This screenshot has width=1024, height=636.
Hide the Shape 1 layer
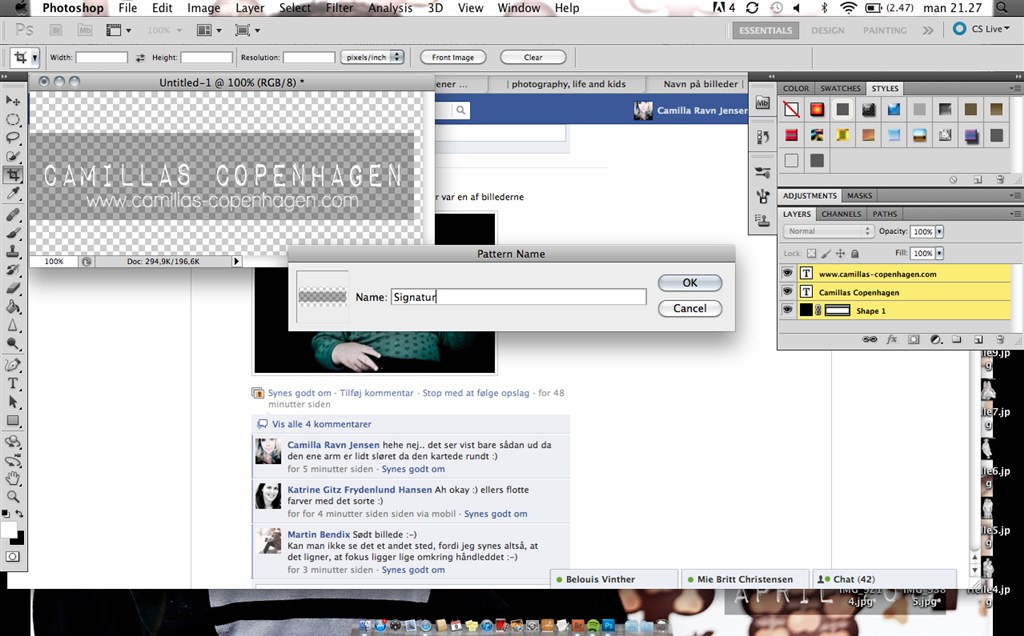(x=787, y=310)
